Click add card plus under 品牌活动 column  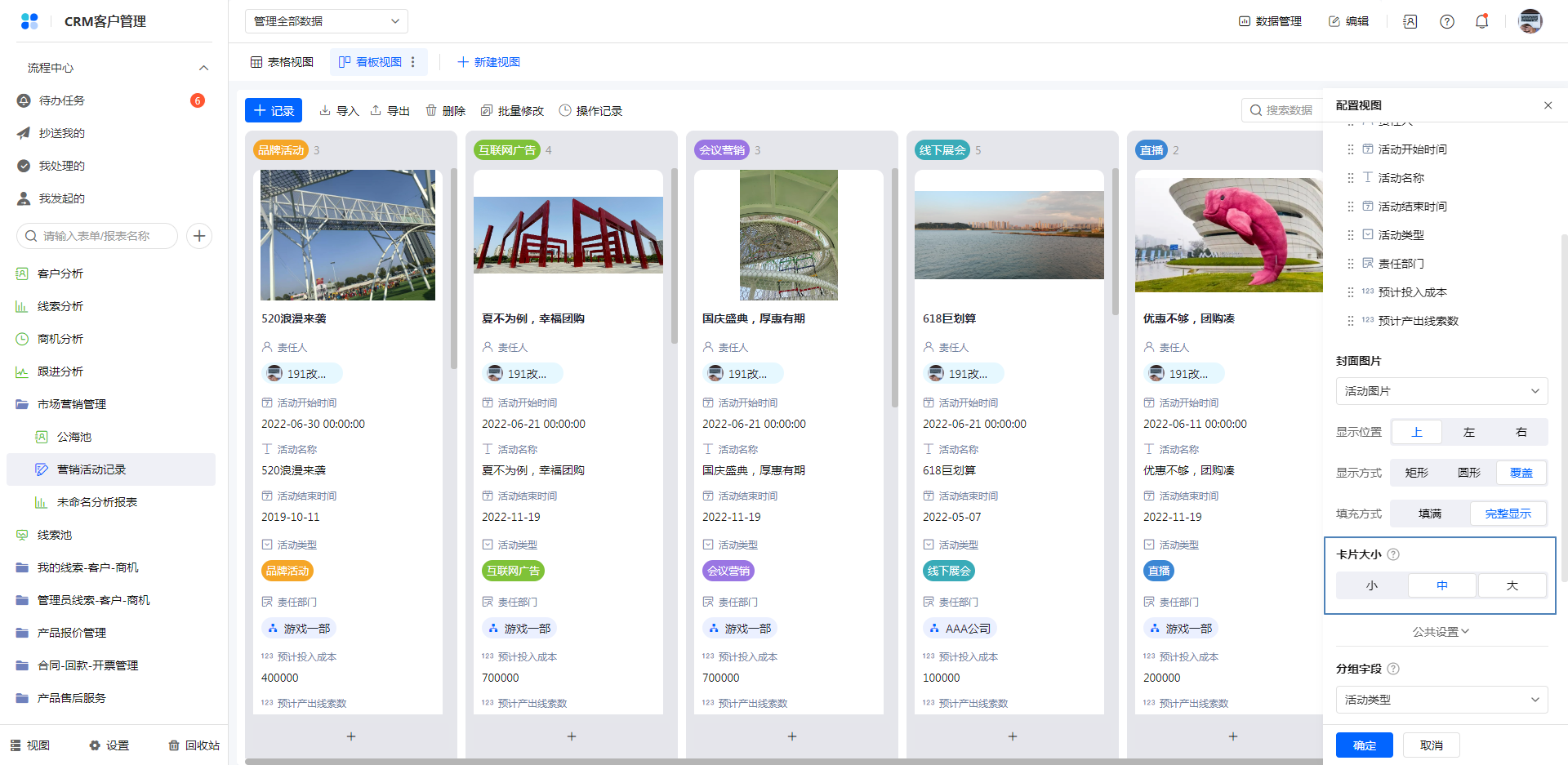[x=351, y=736]
